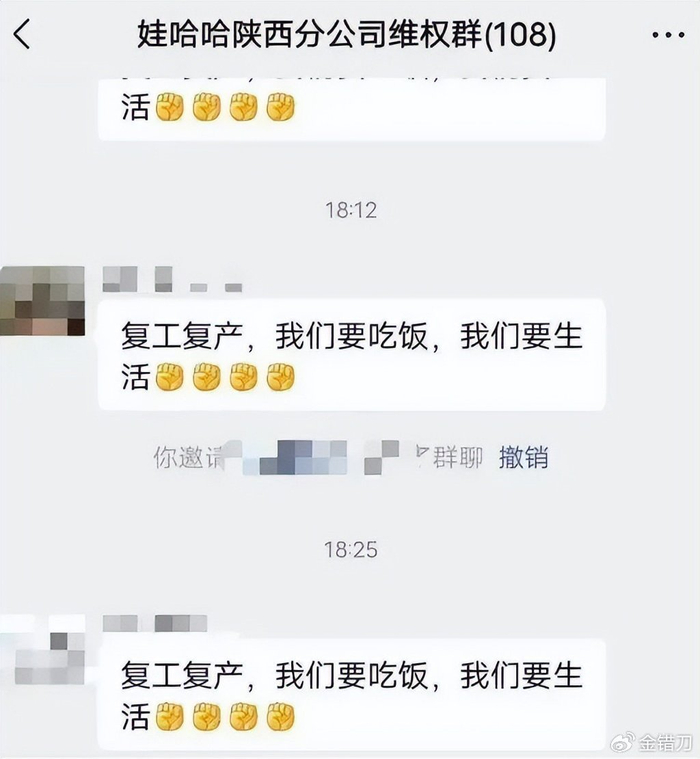Select the 18:12 message bubble starting 复工复产
The image size is (700, 759).
pyautogui.click(x=352, y=355)
